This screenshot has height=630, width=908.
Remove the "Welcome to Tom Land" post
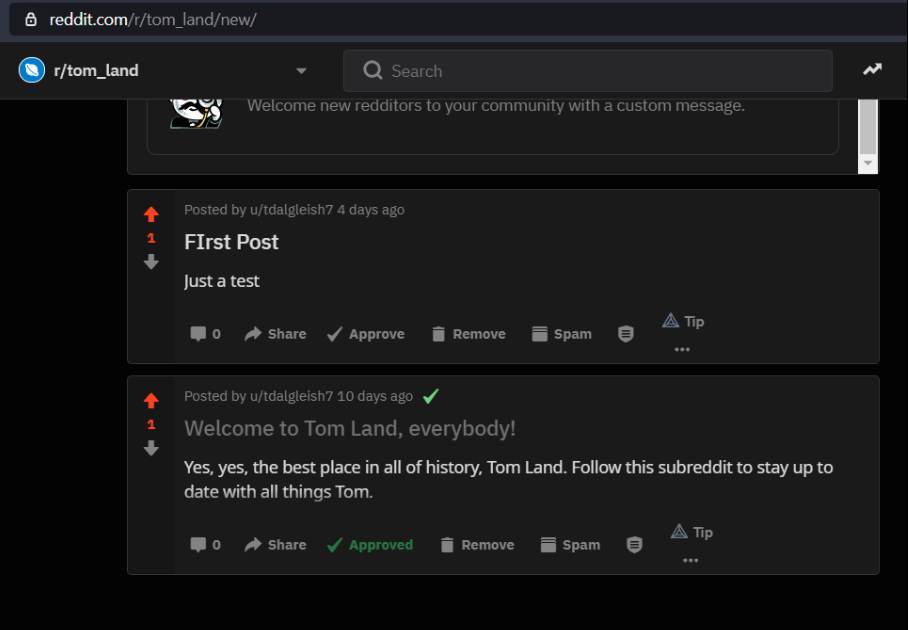(x=477, y=545)
